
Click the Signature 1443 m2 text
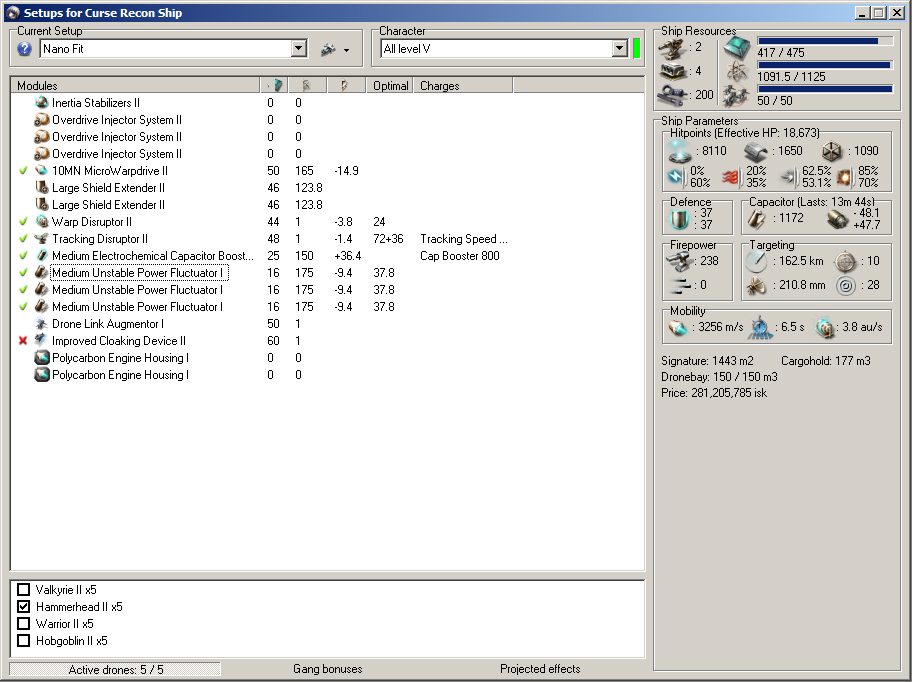point(707,361)
